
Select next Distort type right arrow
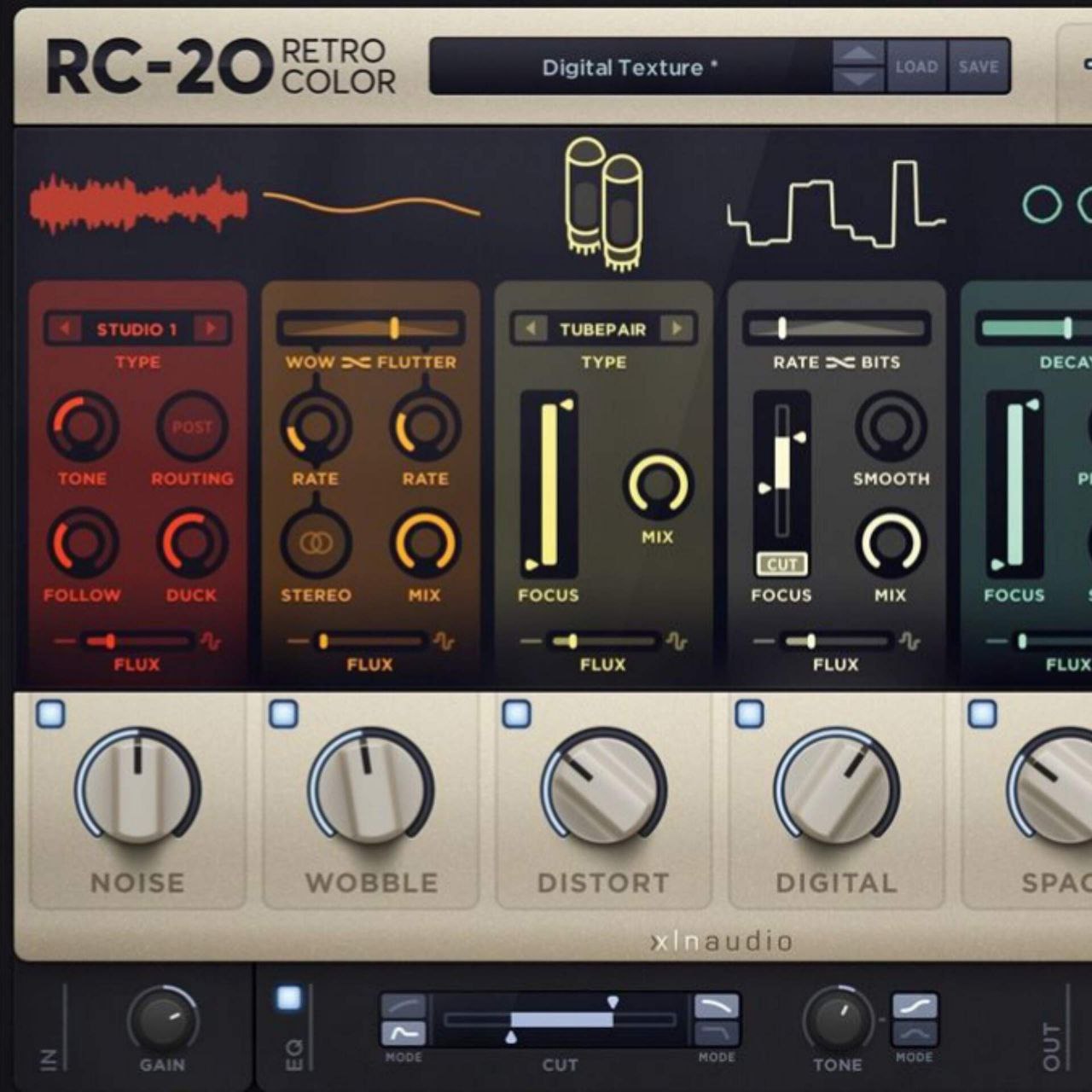click(677, 328)
